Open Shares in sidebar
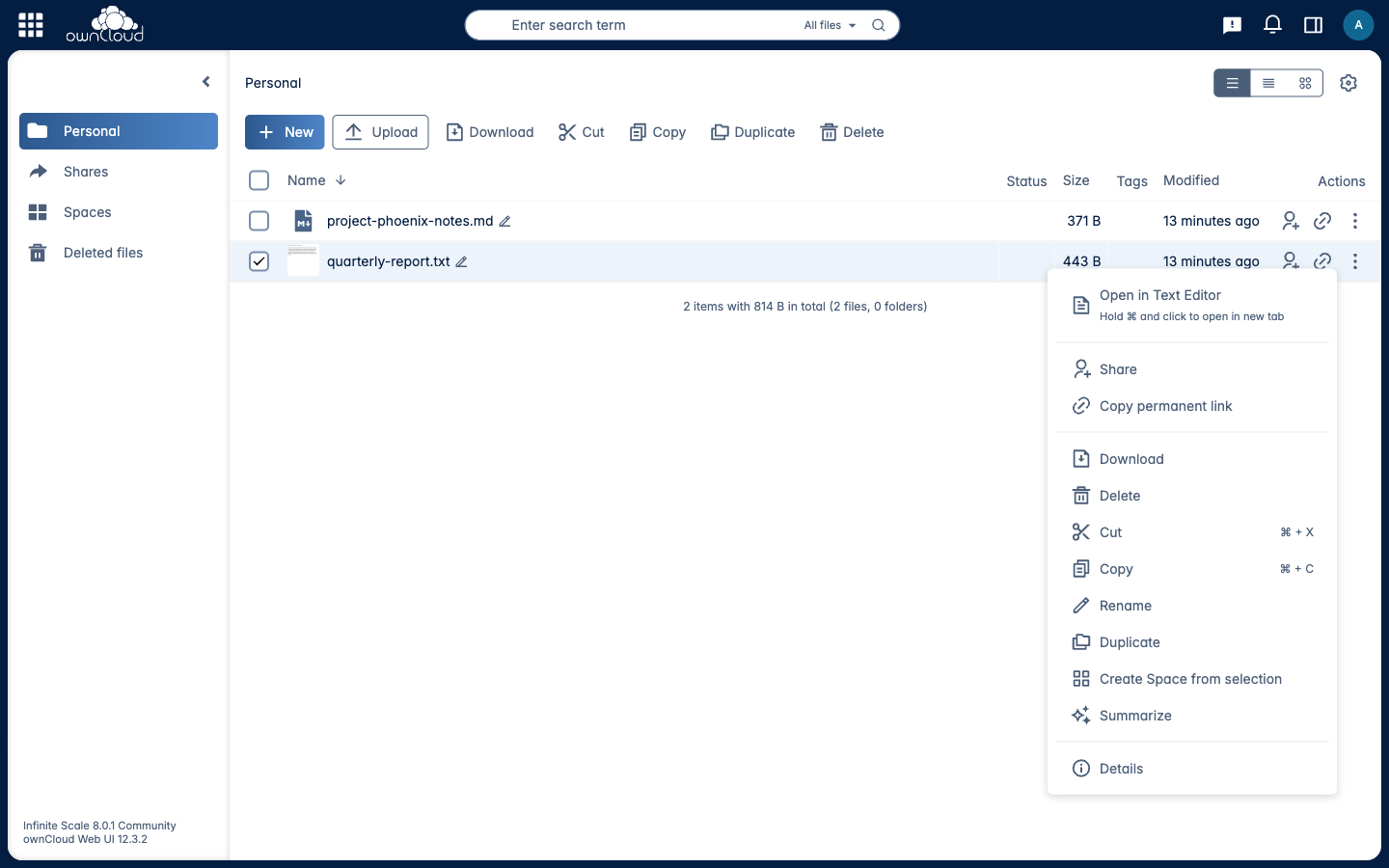Screen dimensions: 1389x868 coord(119,172)
